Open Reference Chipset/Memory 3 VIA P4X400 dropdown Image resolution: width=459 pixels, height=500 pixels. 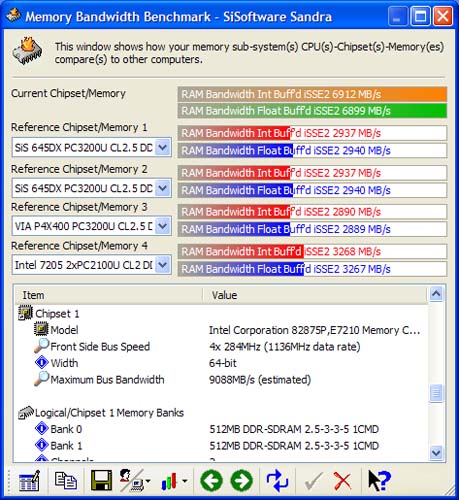(x=163, y=226)
